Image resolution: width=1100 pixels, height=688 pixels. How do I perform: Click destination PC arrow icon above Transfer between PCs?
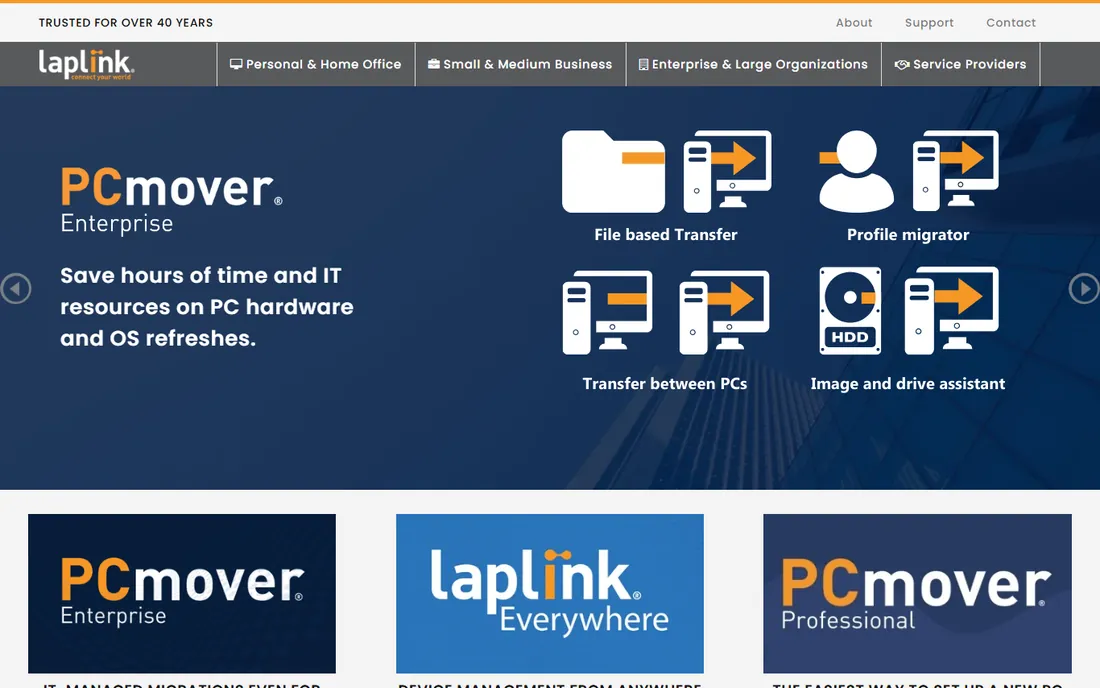pyautogui.click(x=725, y=312)
